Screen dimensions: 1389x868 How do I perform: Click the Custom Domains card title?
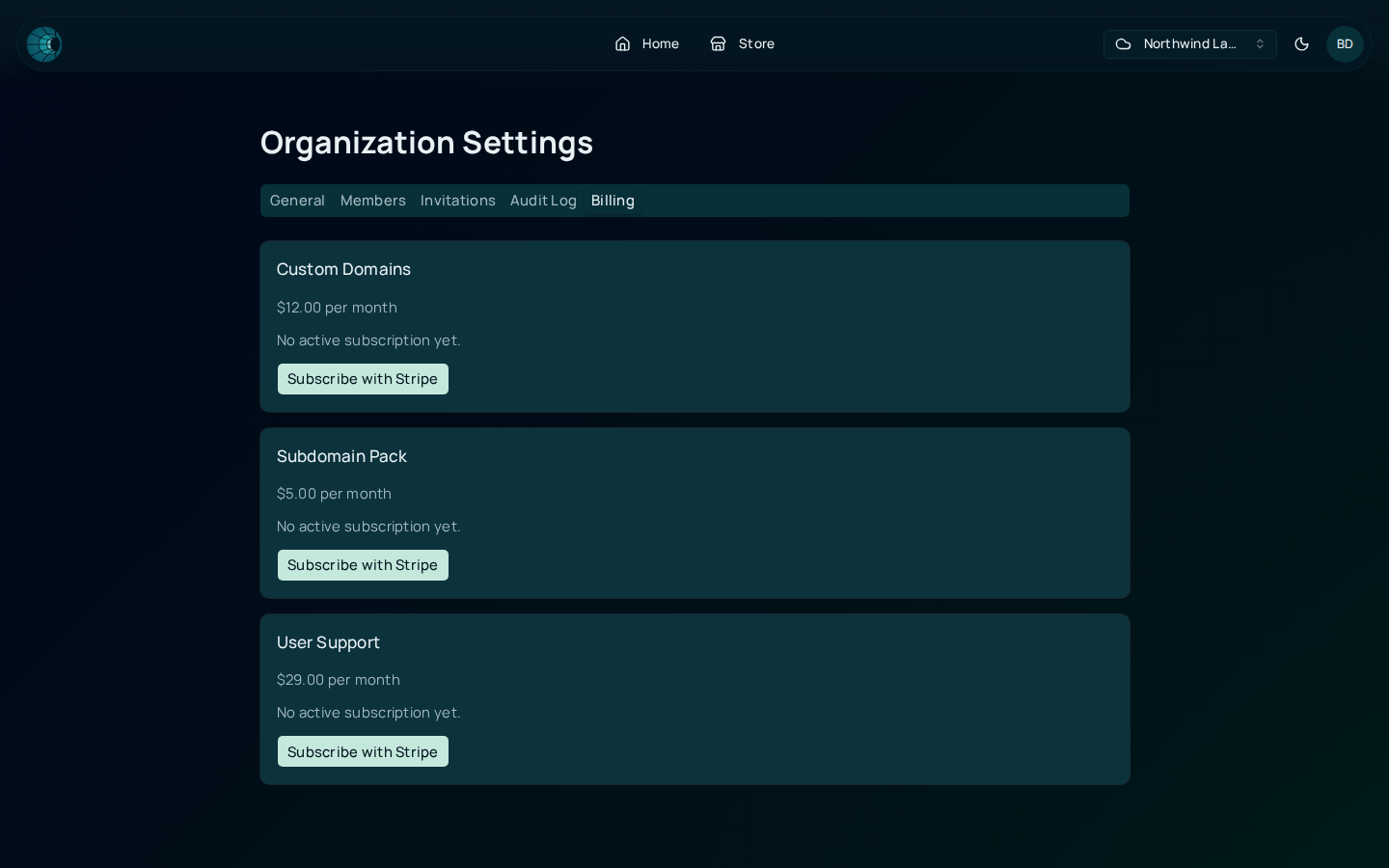[343, 269]
